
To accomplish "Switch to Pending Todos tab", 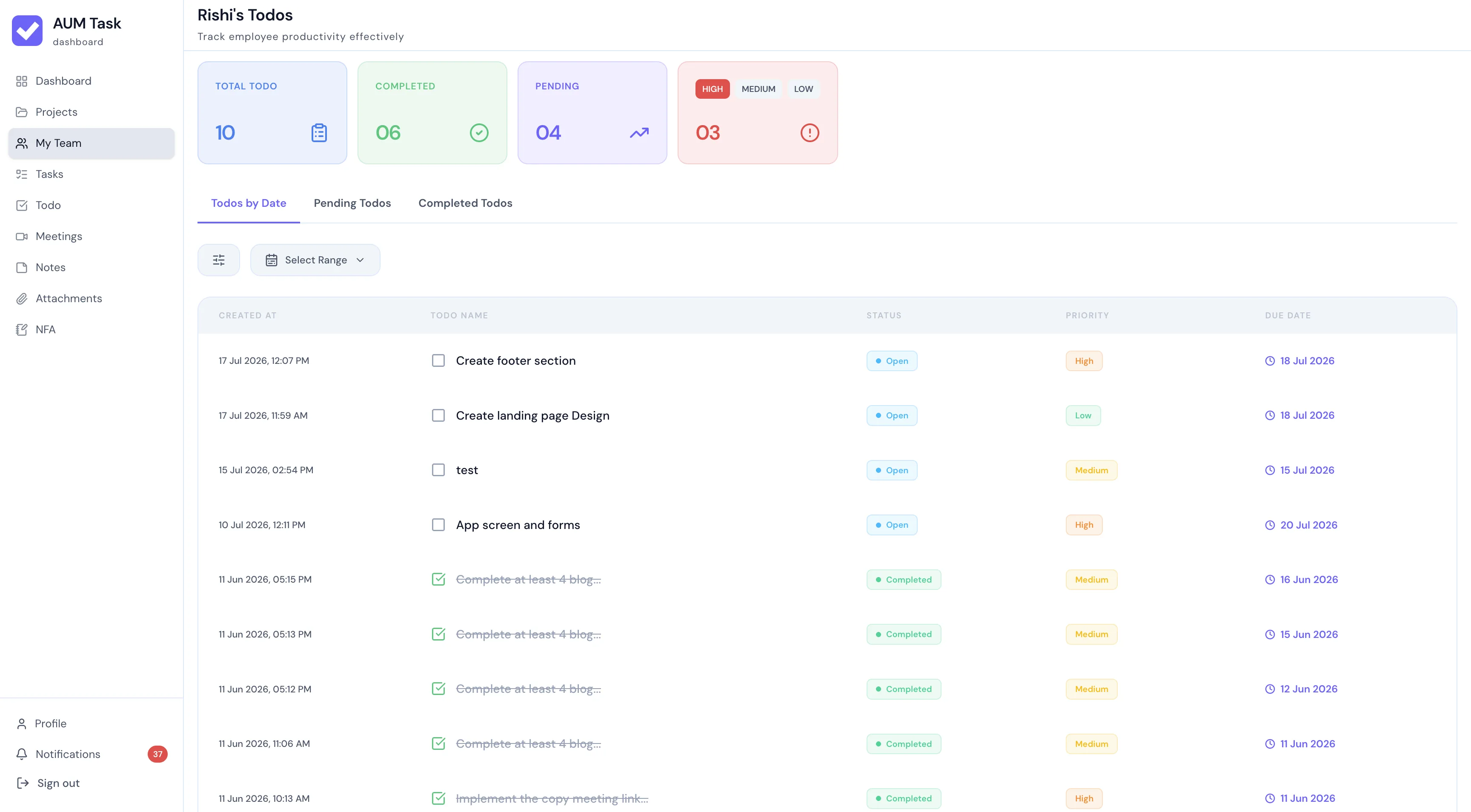I will click(352, 203).
